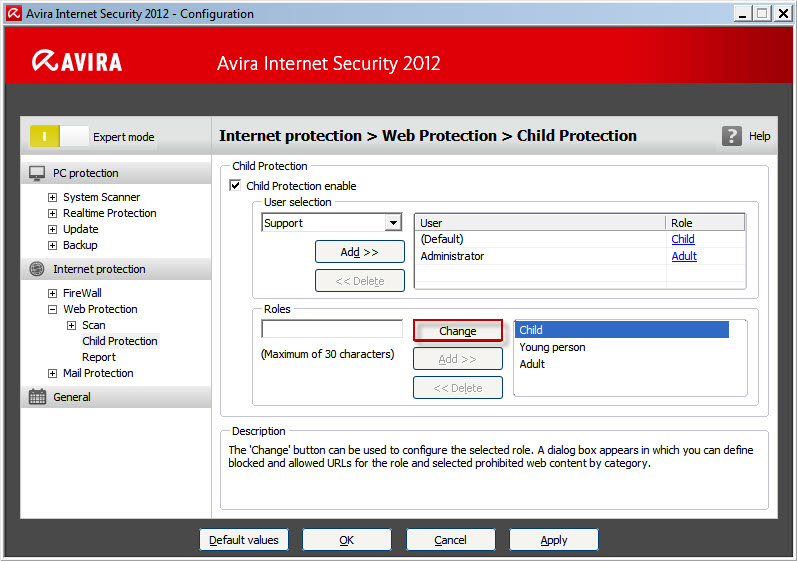Select Report under Web Protection
This screenshot has height=561, width=797.
99,357
